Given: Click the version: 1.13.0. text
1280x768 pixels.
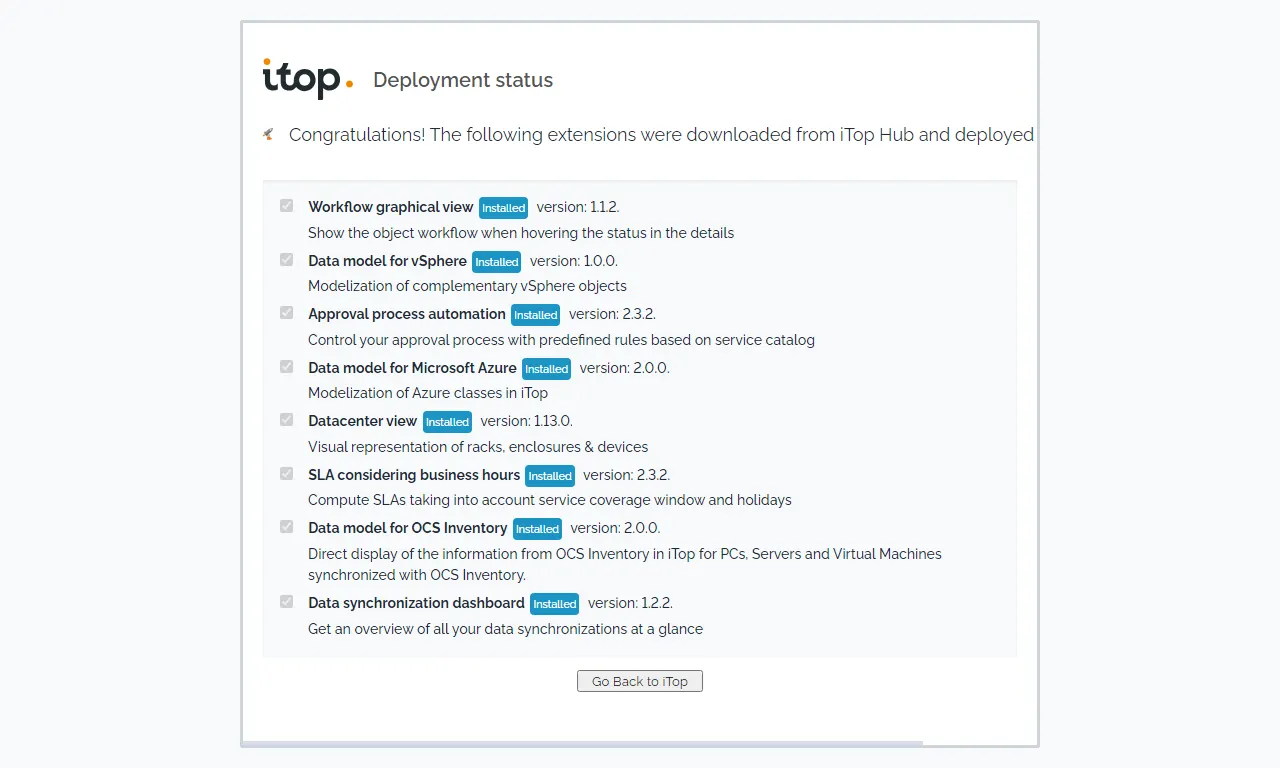Looking at the screenshot, I should click(526, 421).
